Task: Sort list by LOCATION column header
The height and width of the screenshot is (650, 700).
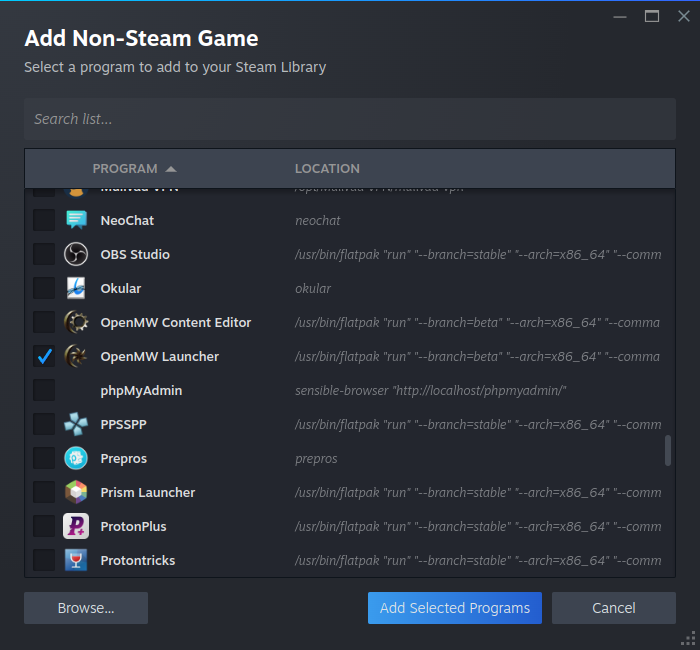Action: pos(327,169)
